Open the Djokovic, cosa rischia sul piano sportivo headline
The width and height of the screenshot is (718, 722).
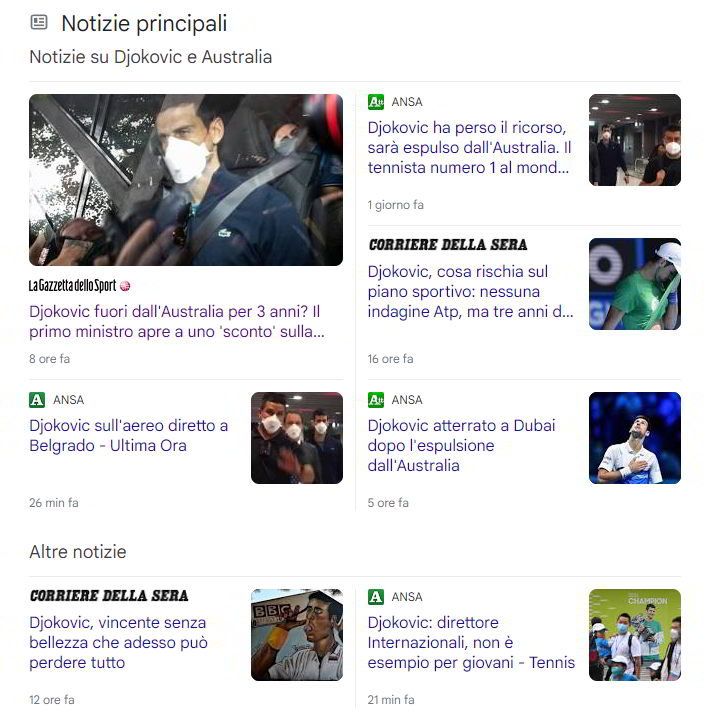point(470,291)
